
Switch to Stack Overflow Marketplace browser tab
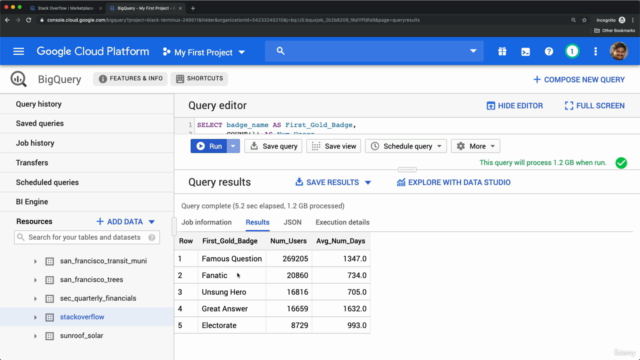click(66, 8)
